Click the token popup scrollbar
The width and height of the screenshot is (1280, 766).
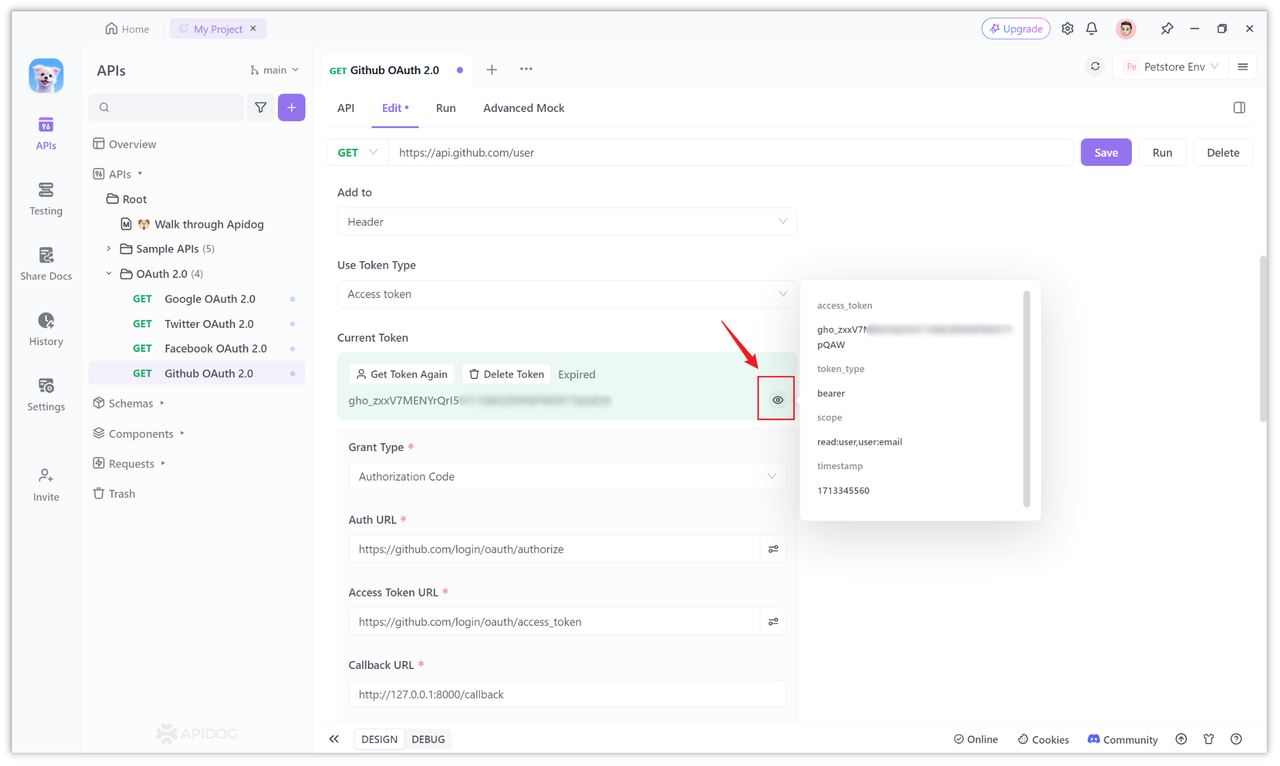coord(1027,399)
